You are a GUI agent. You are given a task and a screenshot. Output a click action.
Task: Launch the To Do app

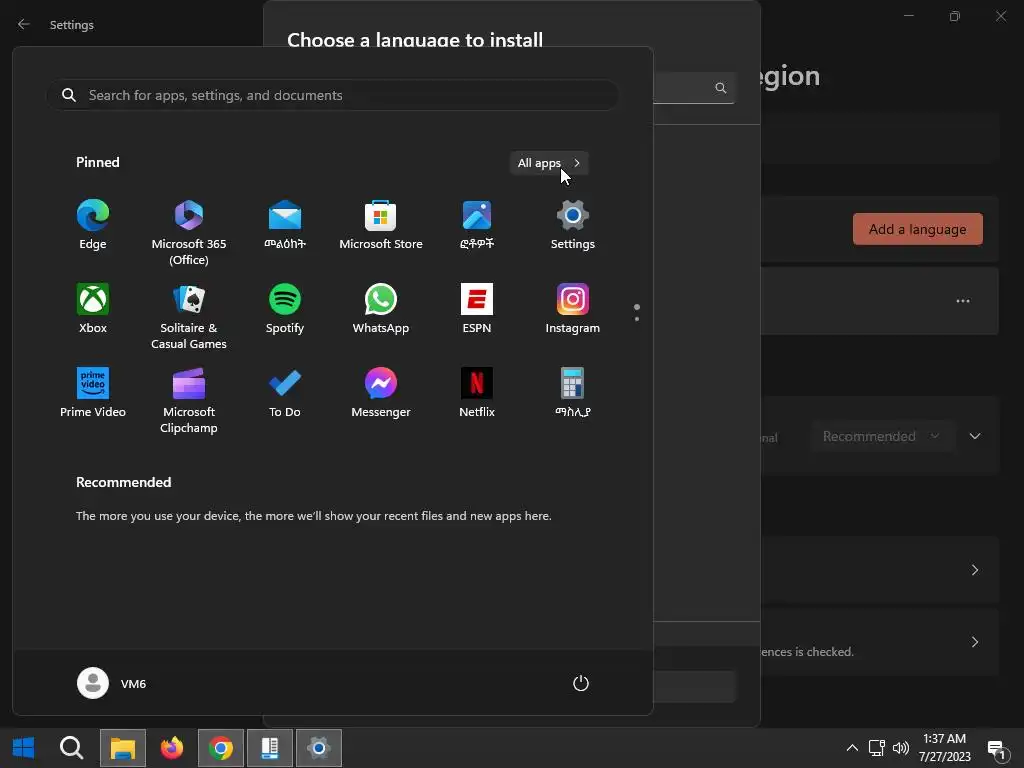click(x=285, y=392)
